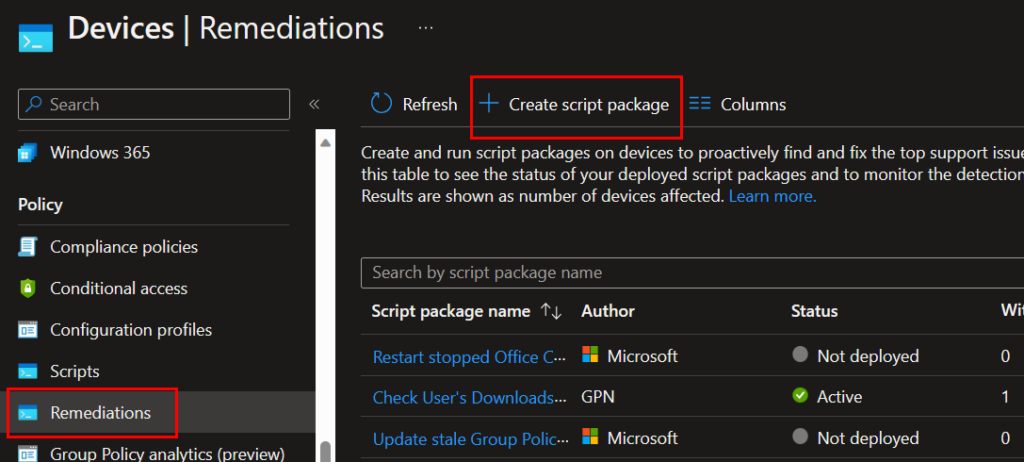The image size is (1024, 462).
Task: Click the Create script package button
Action: 576,104
